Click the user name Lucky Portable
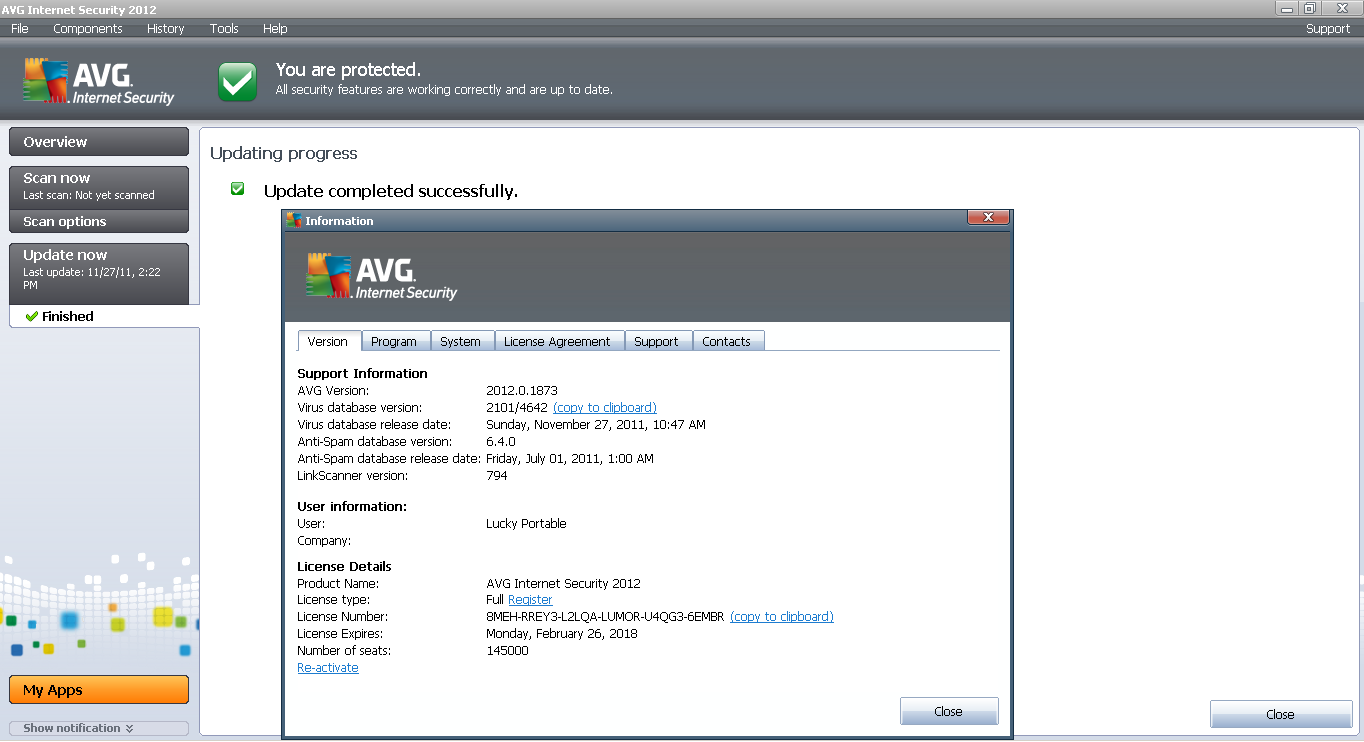 coord(526,524)
